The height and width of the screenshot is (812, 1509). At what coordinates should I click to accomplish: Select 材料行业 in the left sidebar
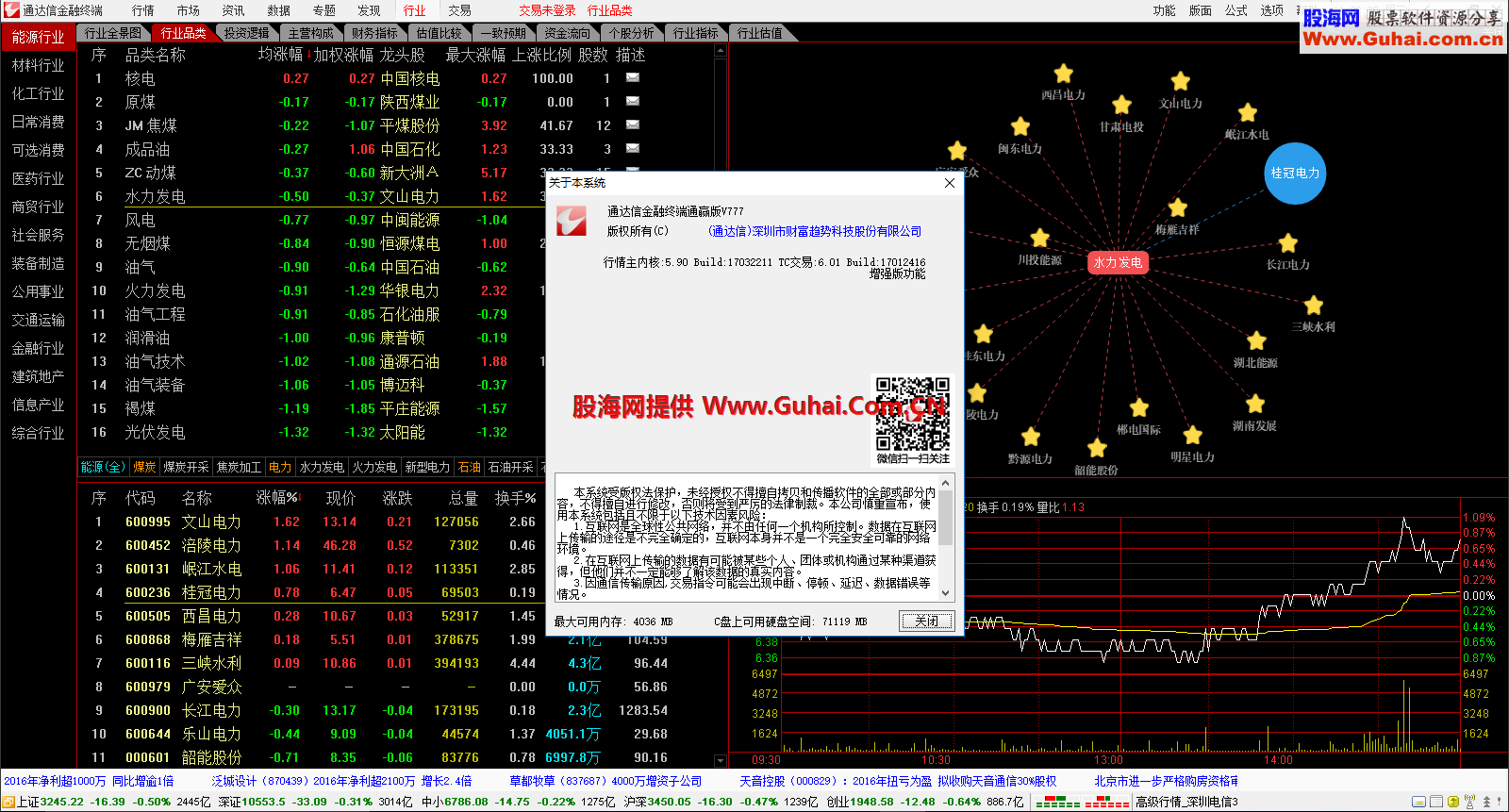click(39, 65)
